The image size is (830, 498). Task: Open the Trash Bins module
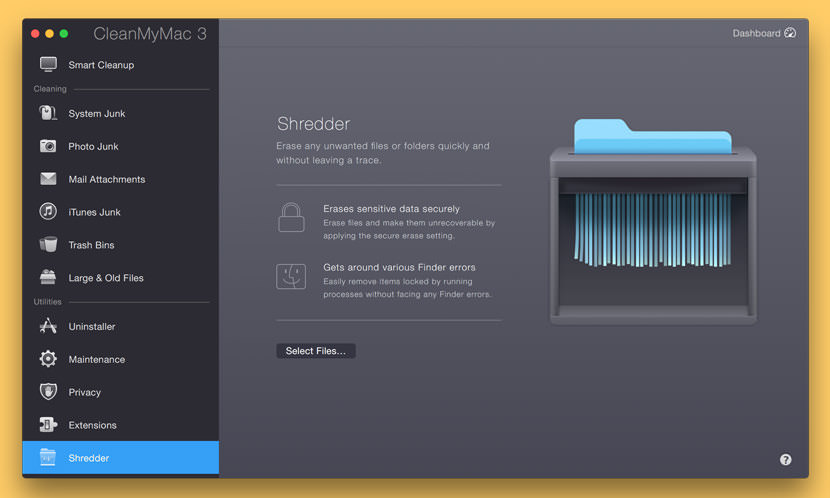click(121, 245)
